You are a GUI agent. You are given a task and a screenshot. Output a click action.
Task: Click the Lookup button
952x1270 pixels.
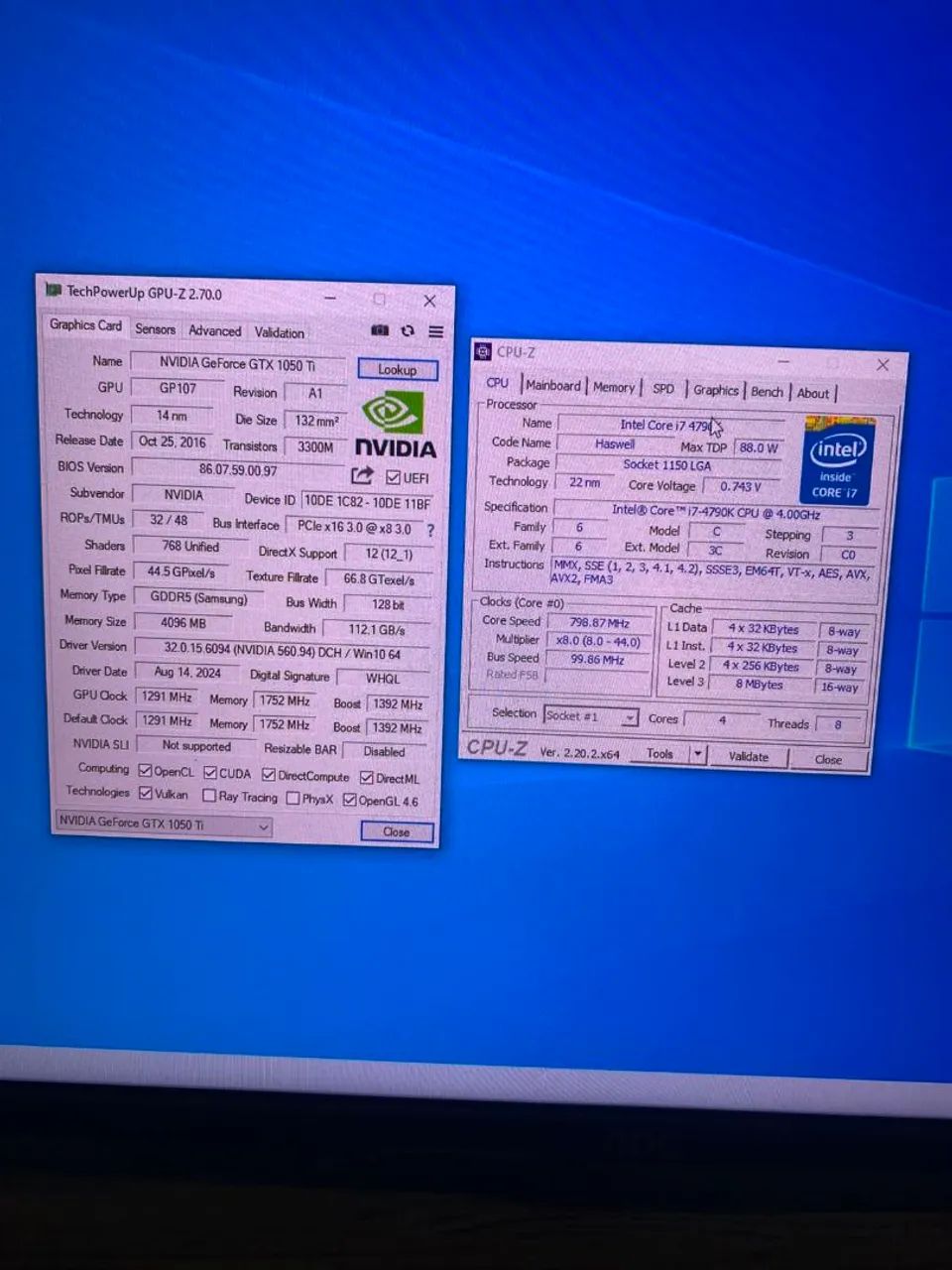pyautogui.click(x=398, y=369)
